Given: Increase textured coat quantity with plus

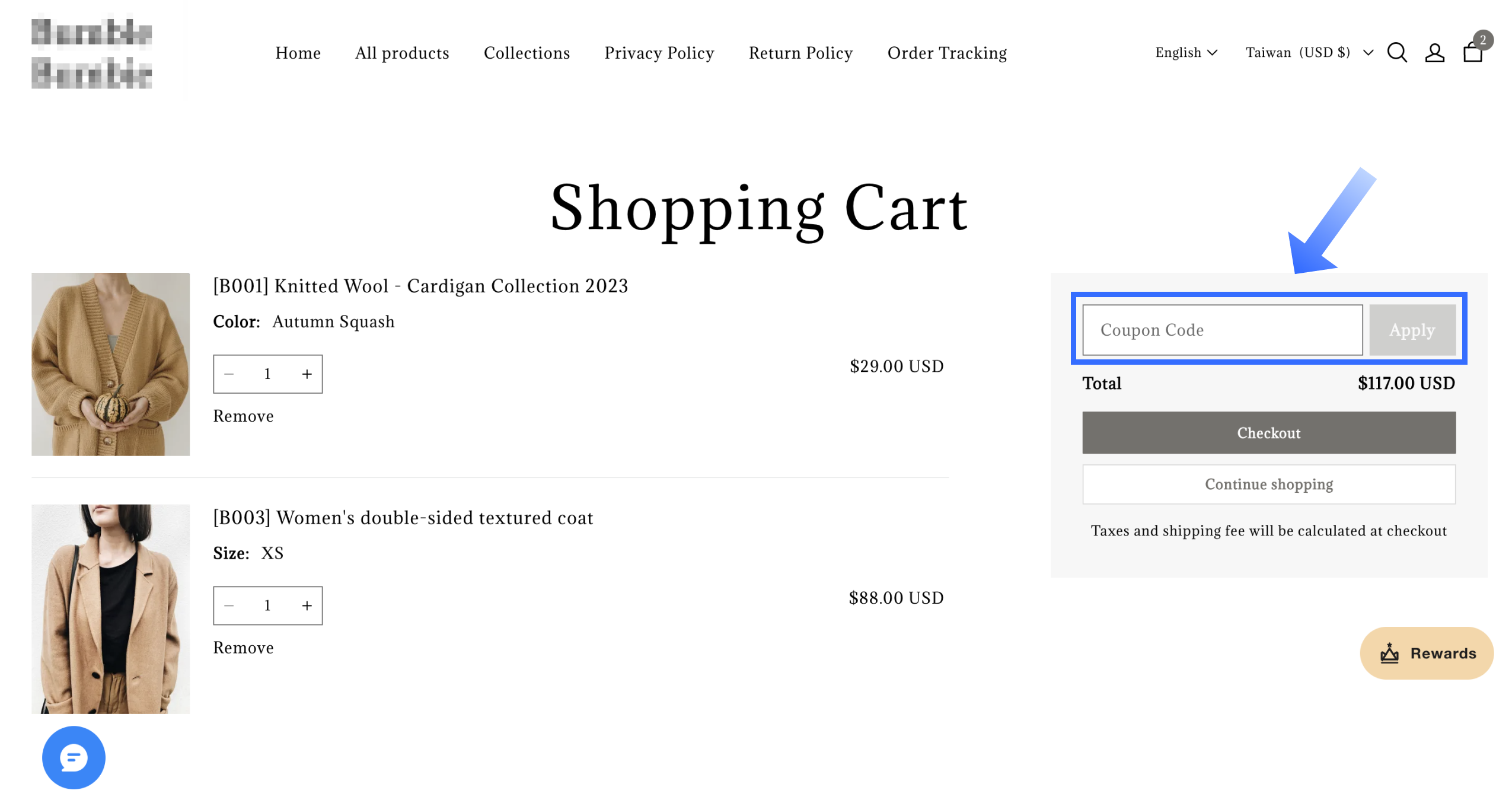Looking at the screenshot, I should (x=307, y=605).
